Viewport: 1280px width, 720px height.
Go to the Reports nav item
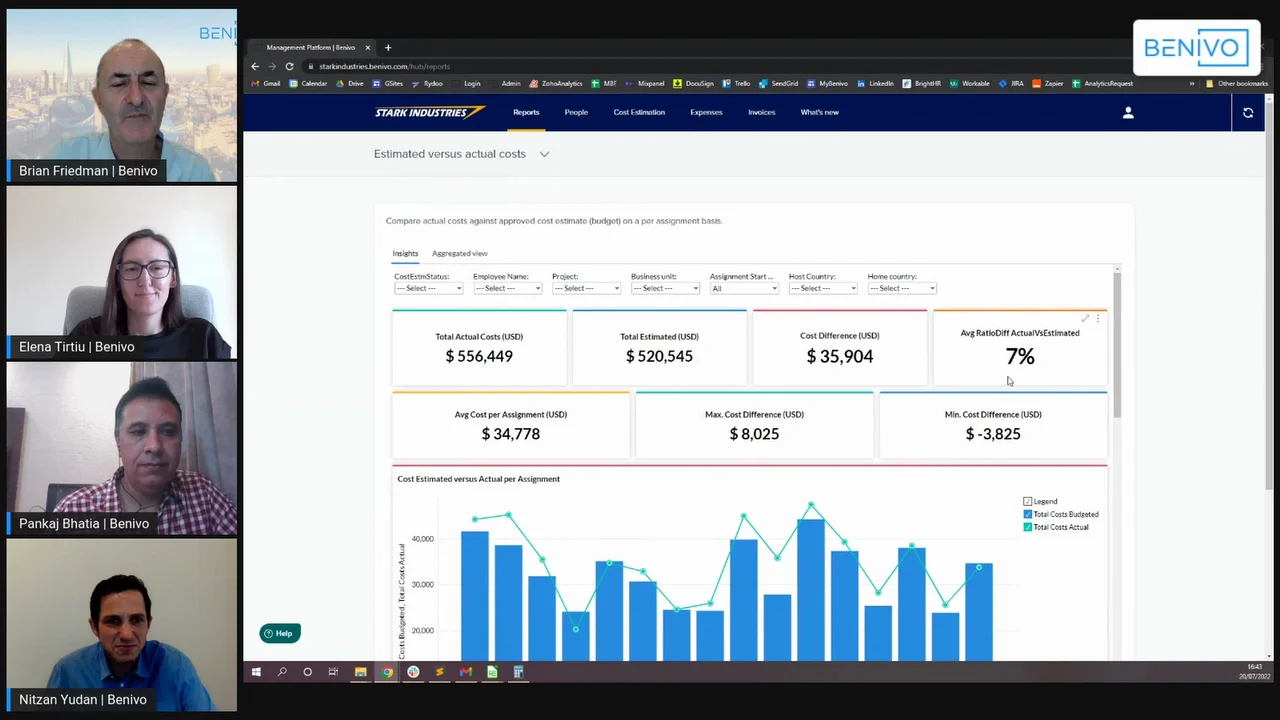coord(526,112)
